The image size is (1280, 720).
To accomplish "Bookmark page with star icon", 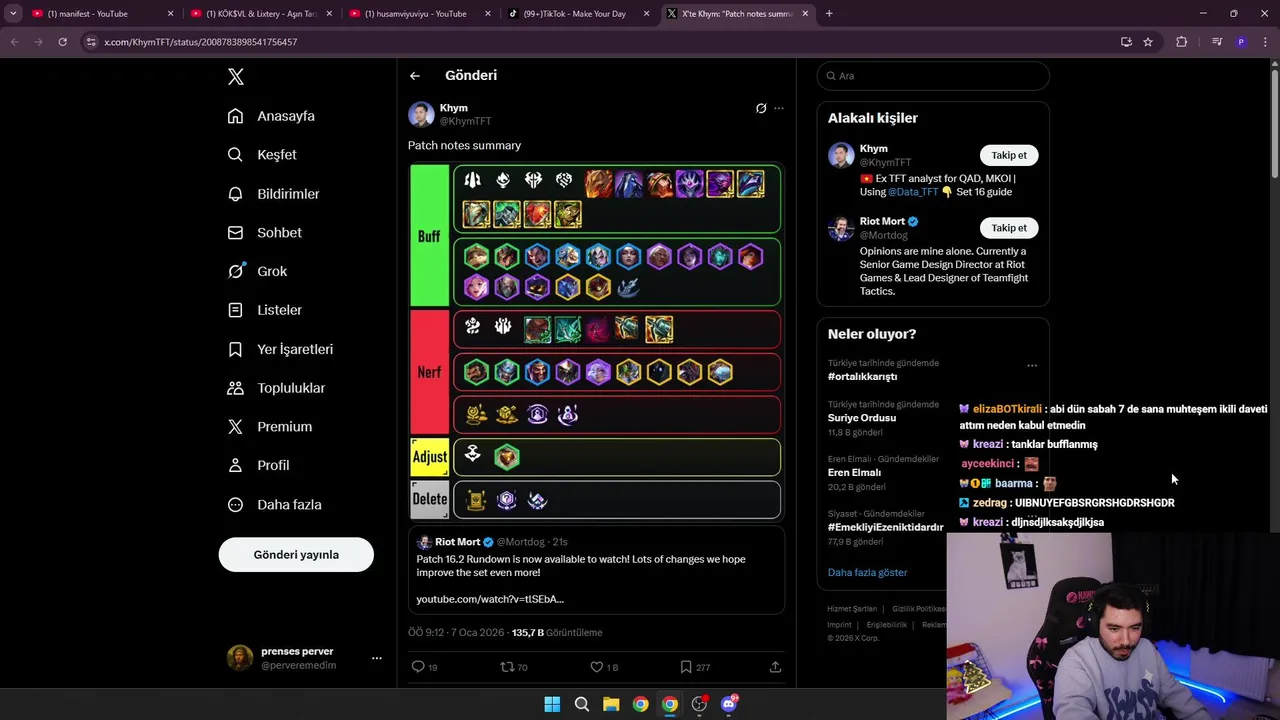I will (x=1148, y=42).
